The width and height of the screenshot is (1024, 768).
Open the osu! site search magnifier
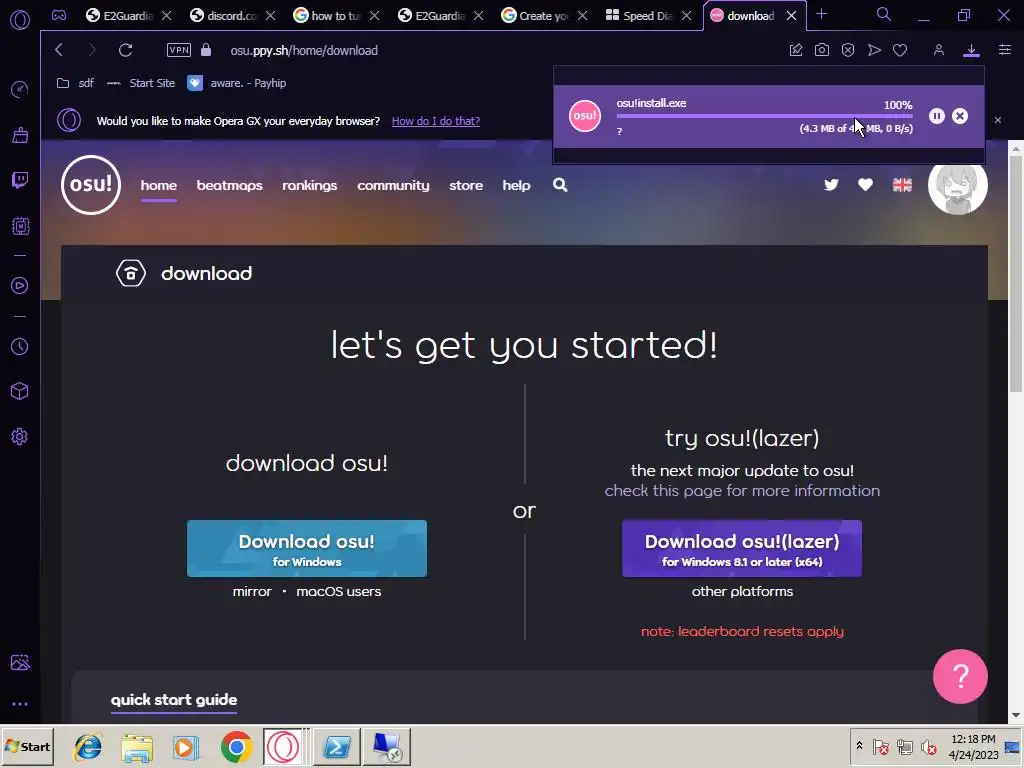560,185
